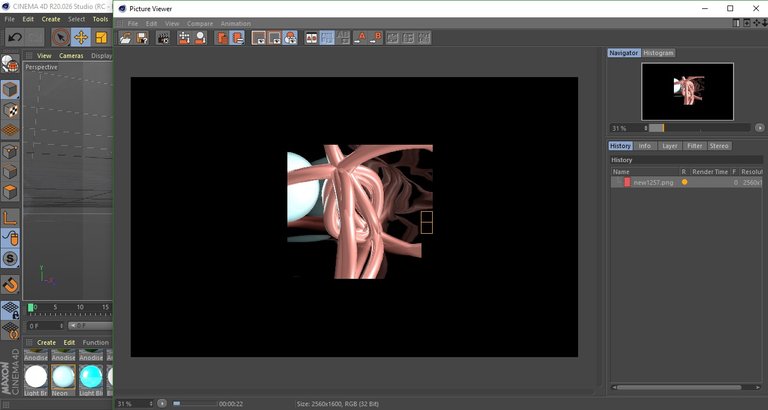Switch to Edges mode cube icon
Screen dimensions: 768x410
[10, 171]
